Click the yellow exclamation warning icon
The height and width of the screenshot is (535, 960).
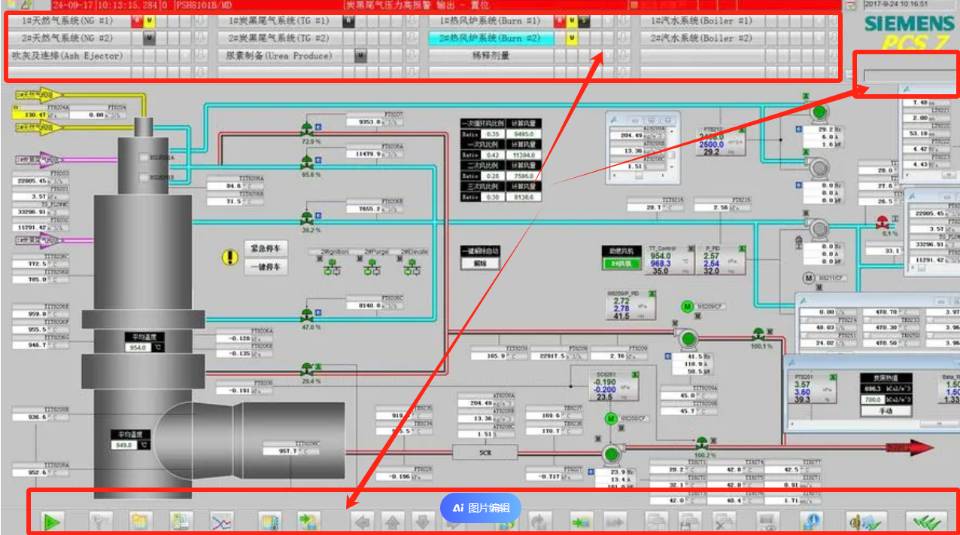(x=230, y=257)
